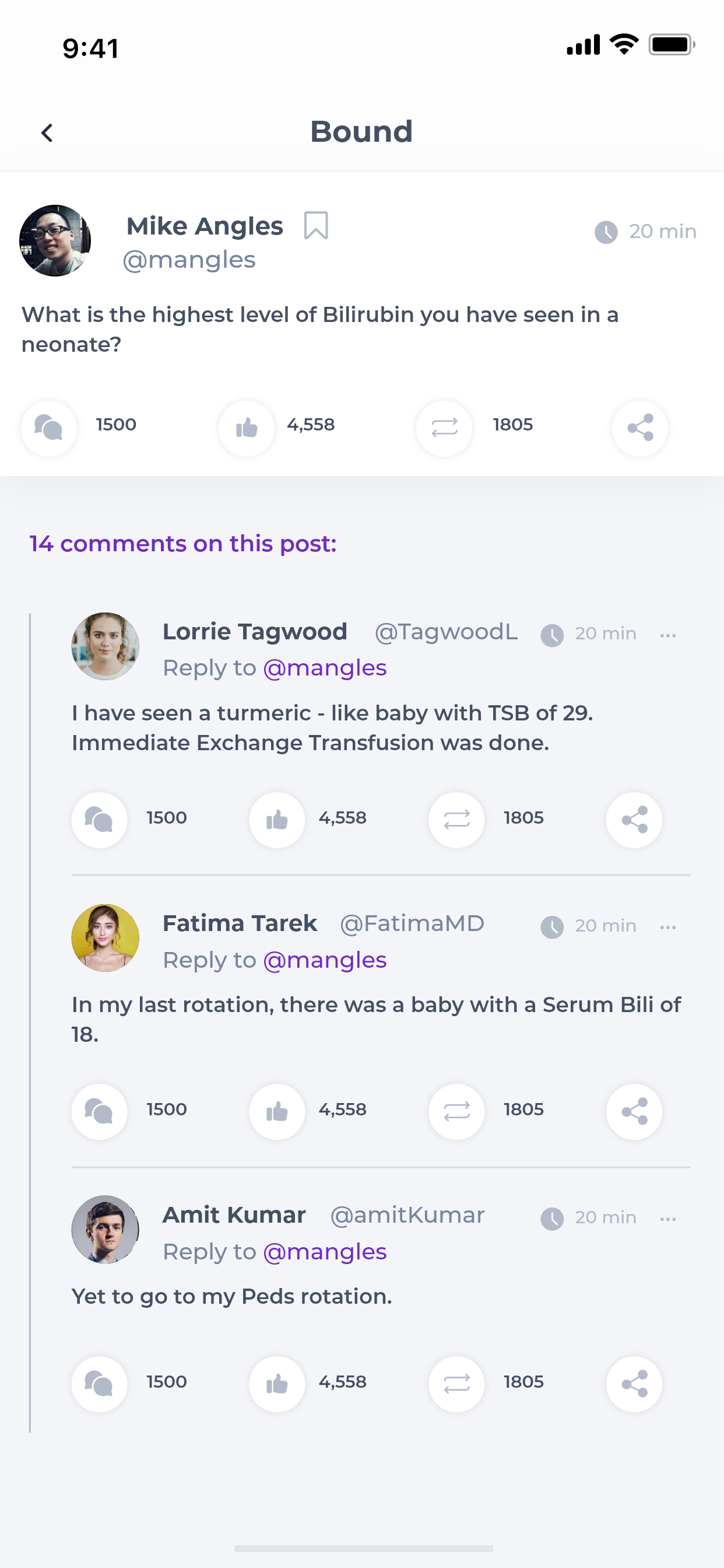Viewport: 724px width, 1568px height.
Task: Open Mike Angles' profile picture
Action: click(55, 240)
